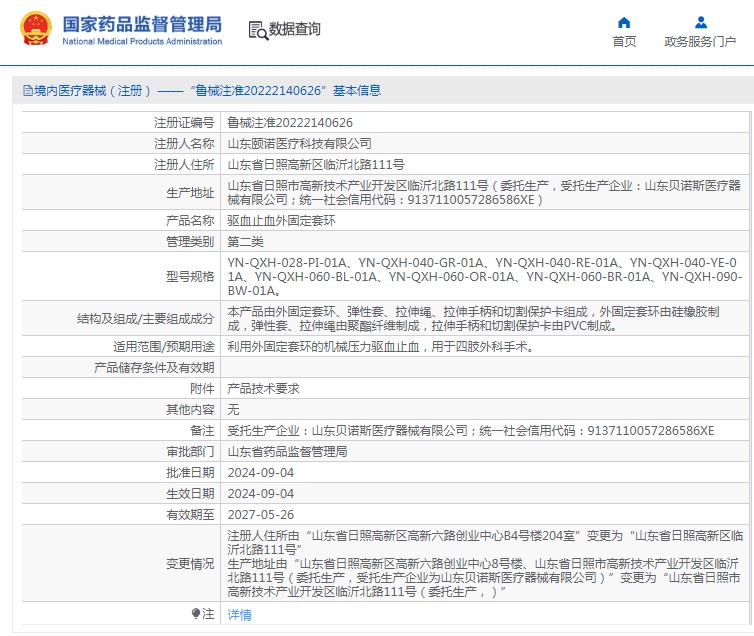Click the 注册人名称 row label
Screen dimensions: 754x636
coord(184,144)
